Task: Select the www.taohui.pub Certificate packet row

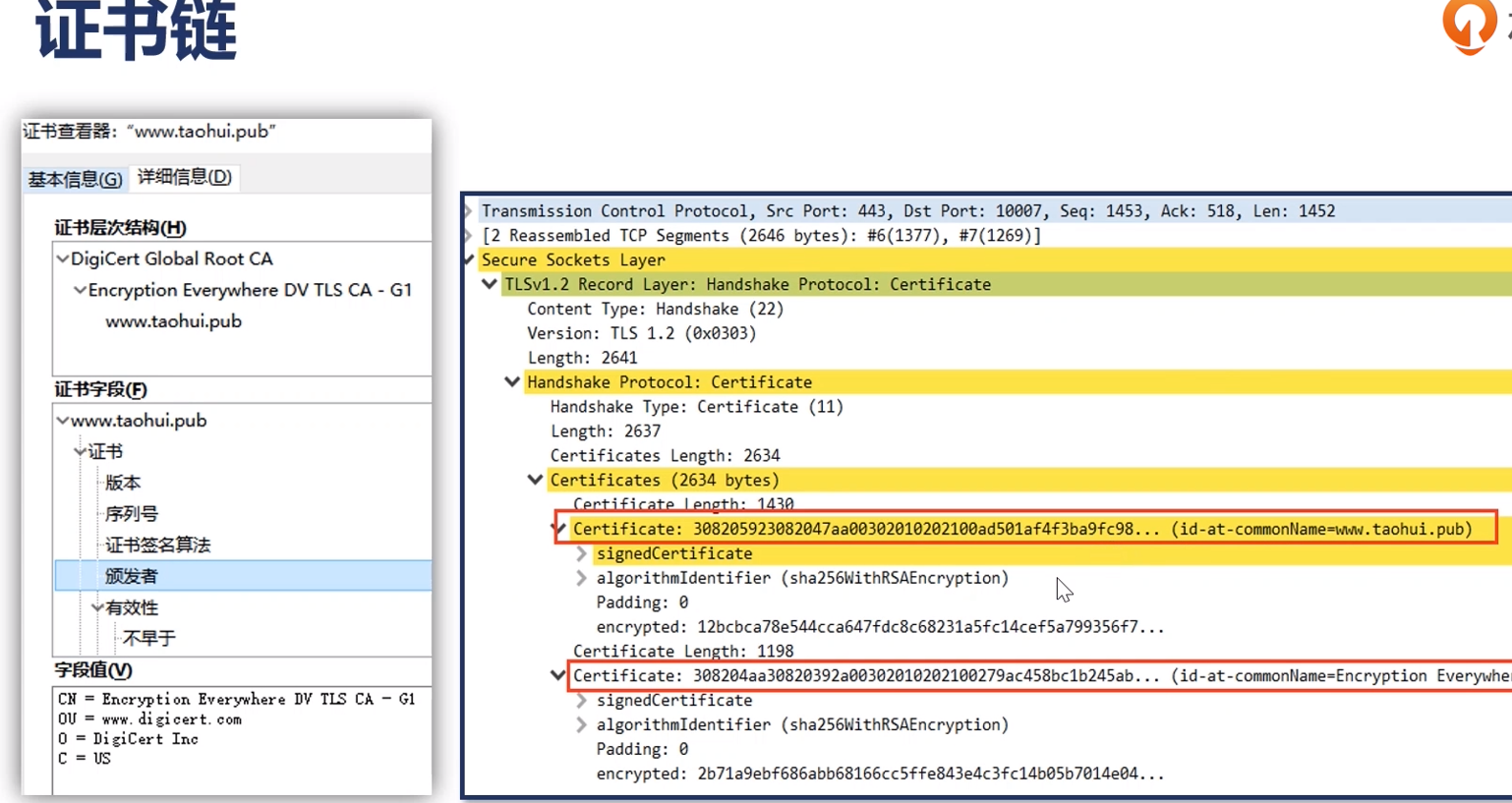Action: (x=1022, y=529)
